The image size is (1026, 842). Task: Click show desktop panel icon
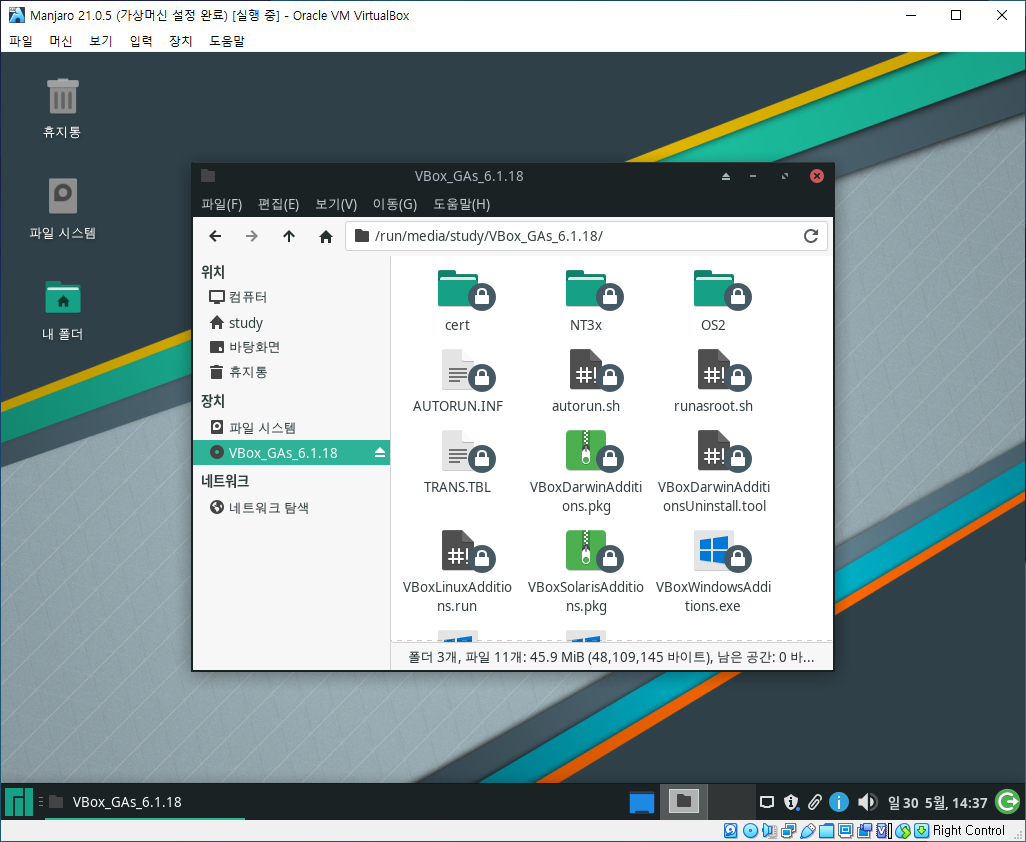coord(641,801)
